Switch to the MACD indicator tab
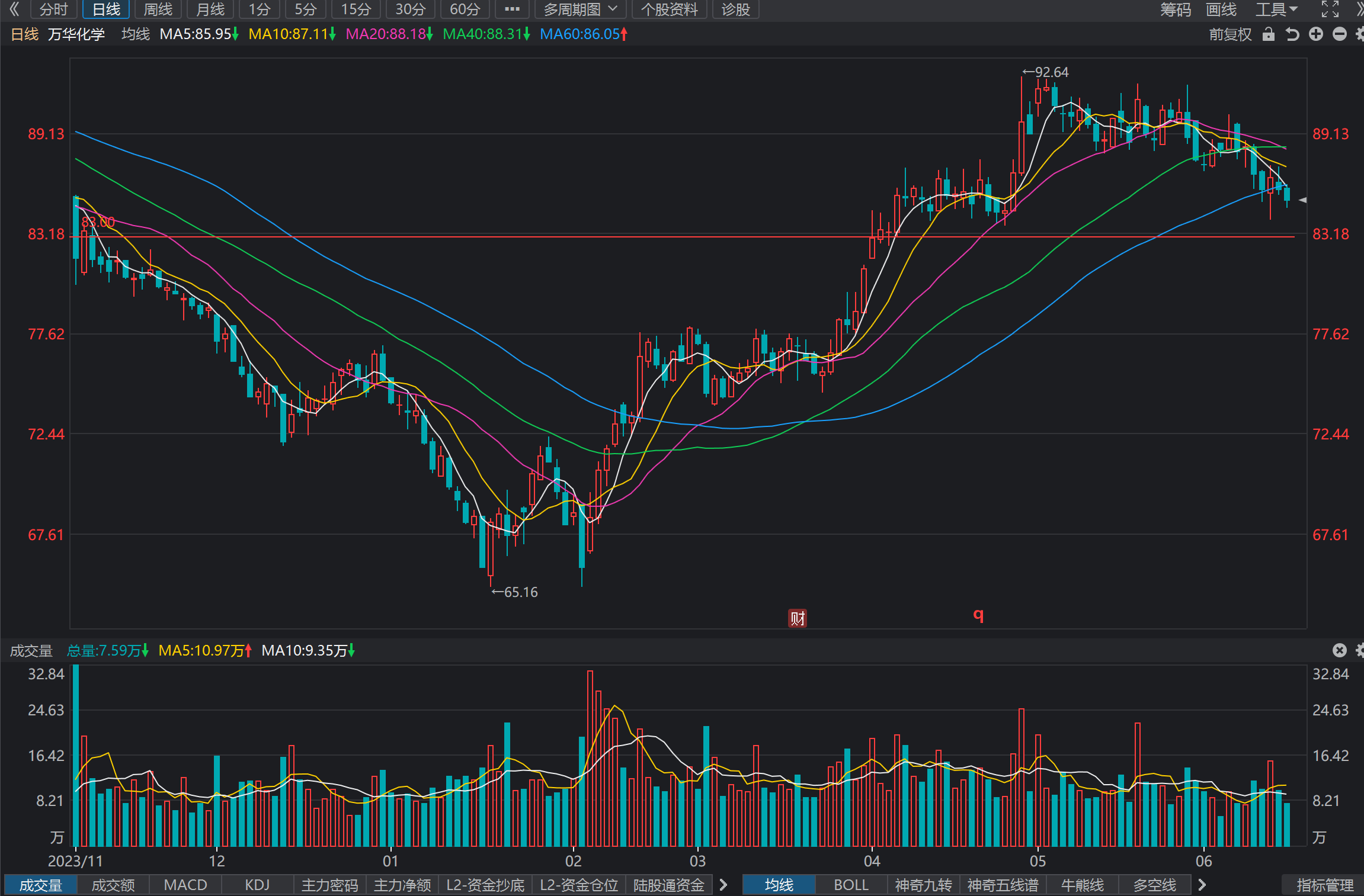This screenshot has width=1364, height=896. pos(185,885)
